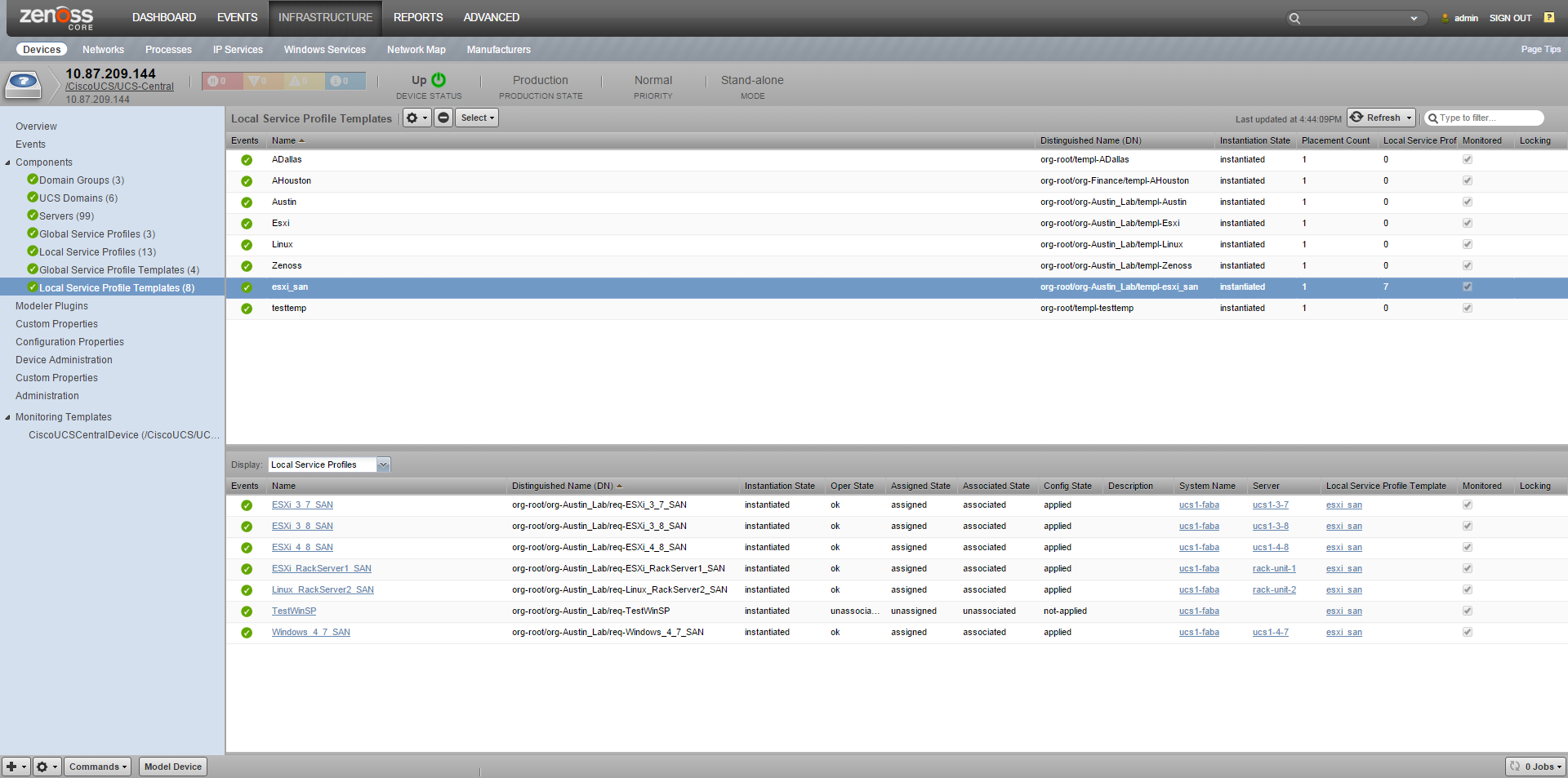1568x778 pixels.
Task: Select Local Service Profiles (13) tree item
Action: coord(97,252)
